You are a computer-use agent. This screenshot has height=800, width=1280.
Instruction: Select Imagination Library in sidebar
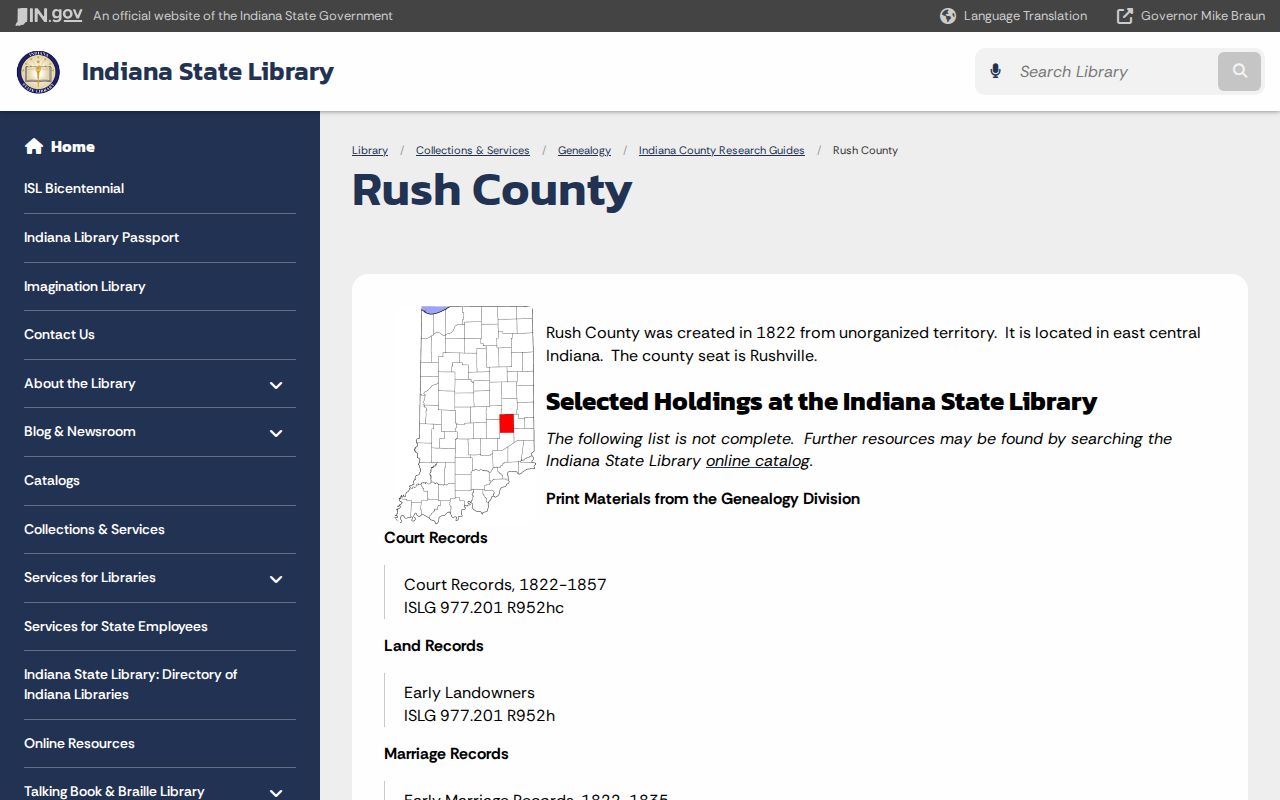coord(85,286)
